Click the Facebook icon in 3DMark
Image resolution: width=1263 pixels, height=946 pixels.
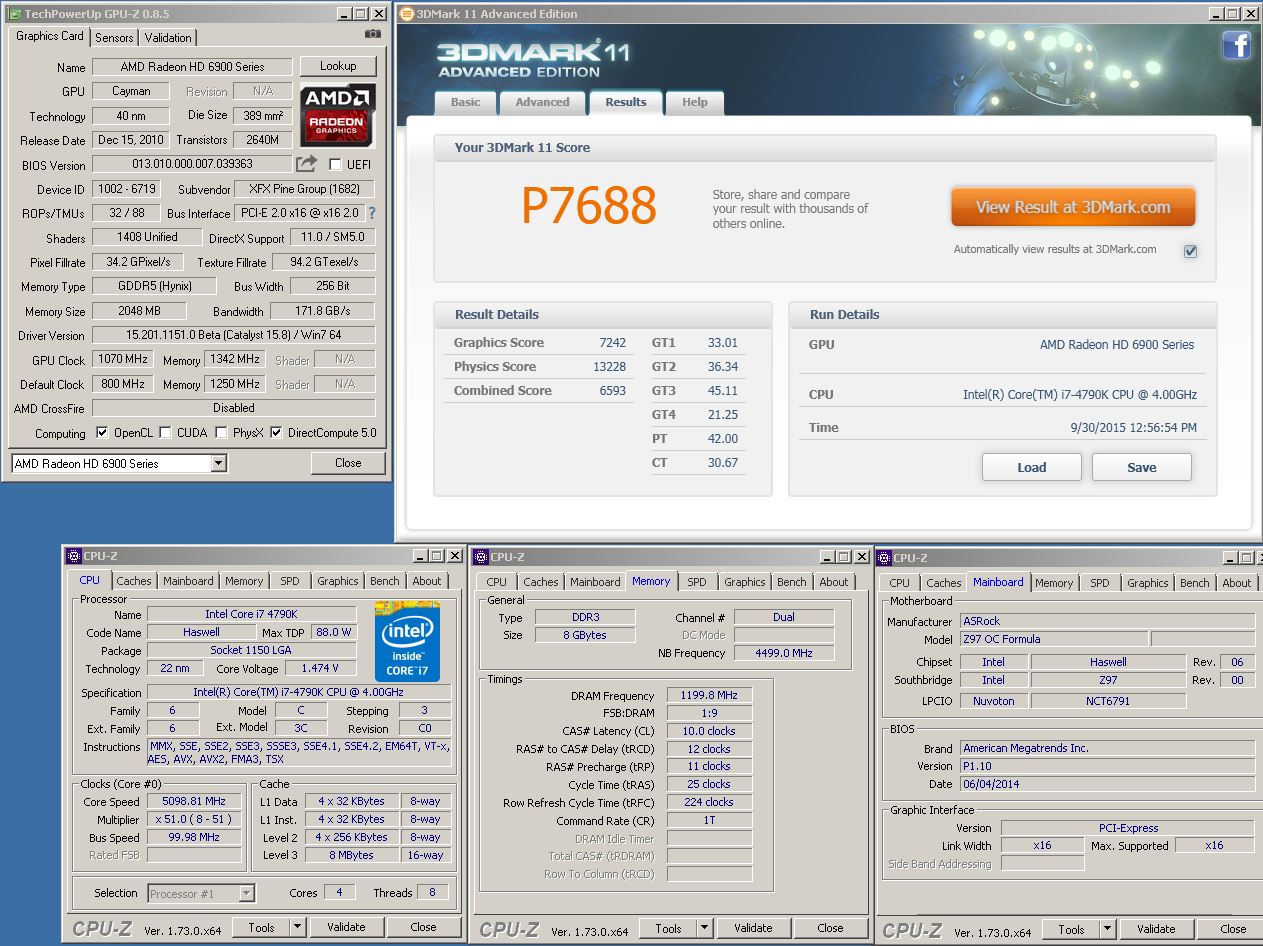[1236, 45]
